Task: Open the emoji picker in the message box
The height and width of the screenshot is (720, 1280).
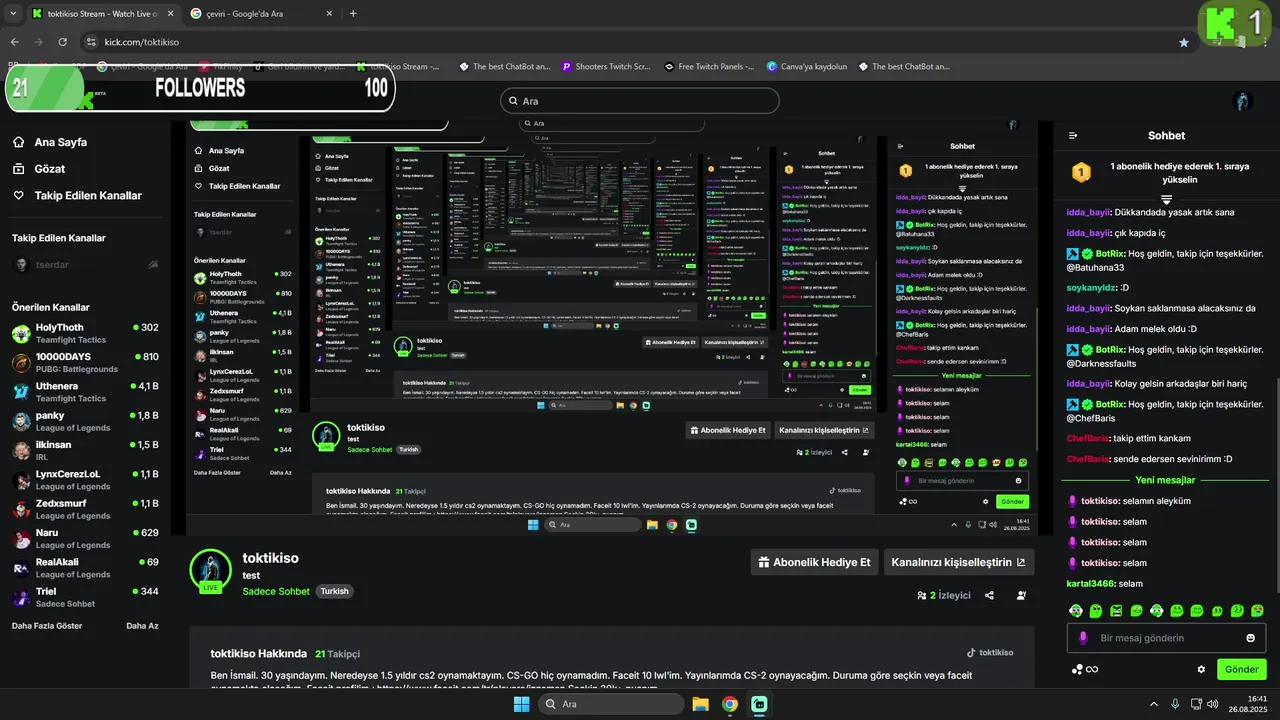Action: [x=1251, y=638]
